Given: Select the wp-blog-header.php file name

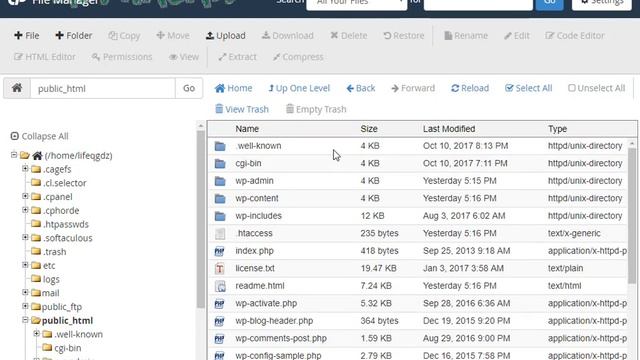Looking at the screenshot, I should (274, 321).
